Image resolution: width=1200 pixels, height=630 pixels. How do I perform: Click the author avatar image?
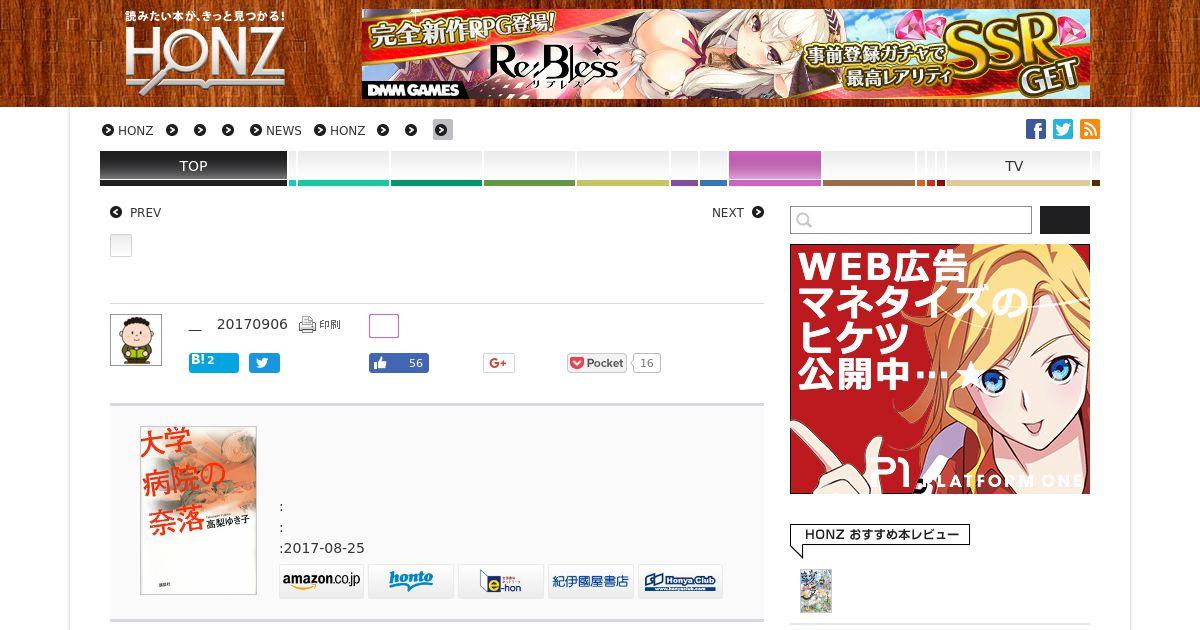136,340
